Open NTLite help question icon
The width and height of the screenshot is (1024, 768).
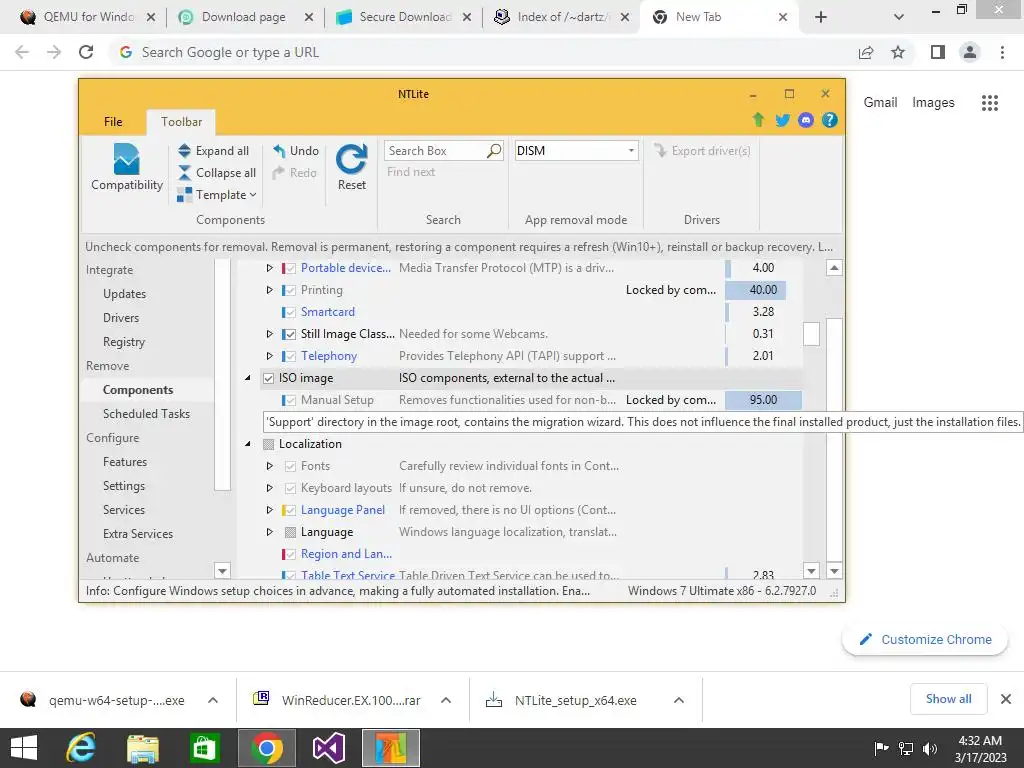[829, 120]
